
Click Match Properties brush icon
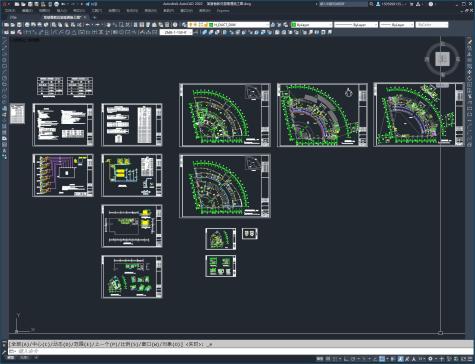(x=73, y=25)
